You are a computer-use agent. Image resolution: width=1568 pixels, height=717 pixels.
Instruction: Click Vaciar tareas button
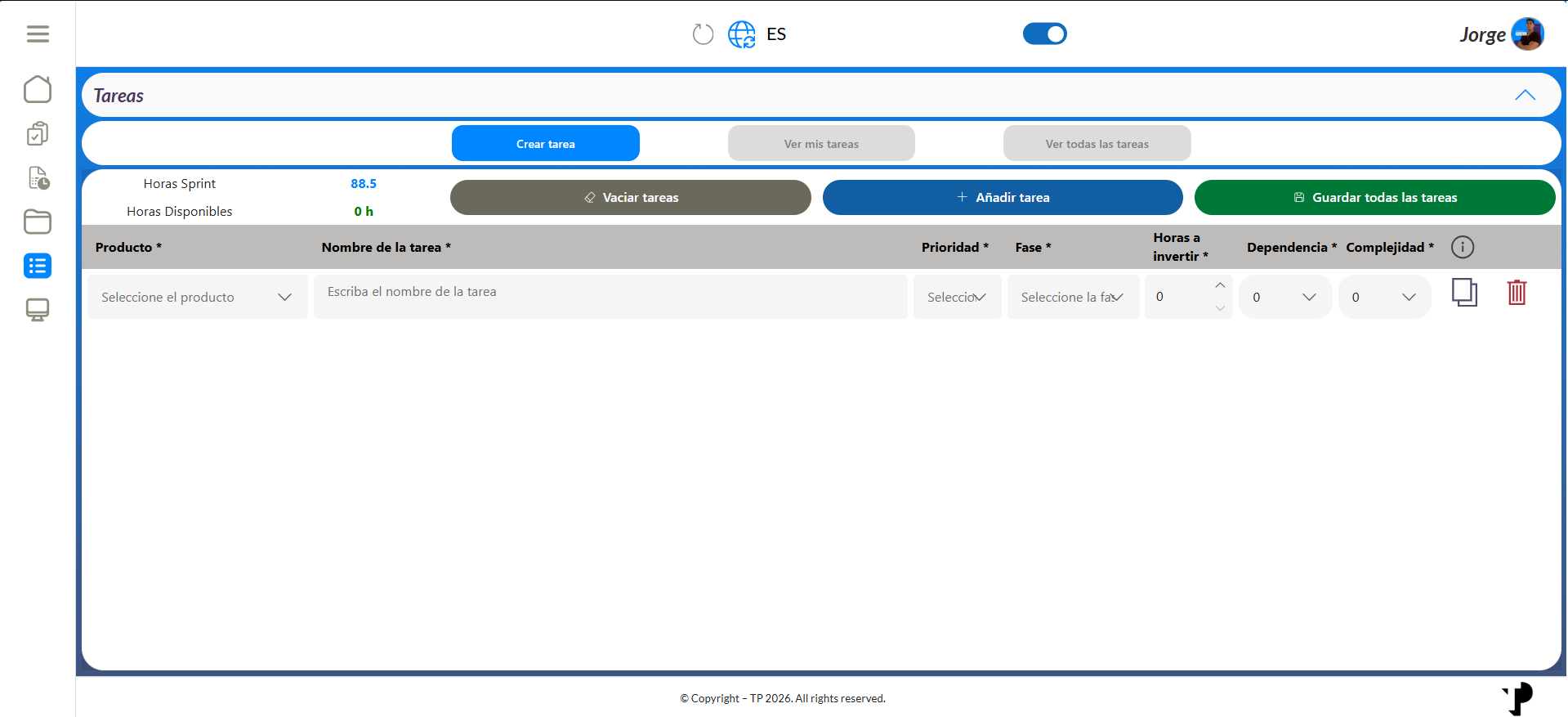pyautogui.click(x=631, y=198)
